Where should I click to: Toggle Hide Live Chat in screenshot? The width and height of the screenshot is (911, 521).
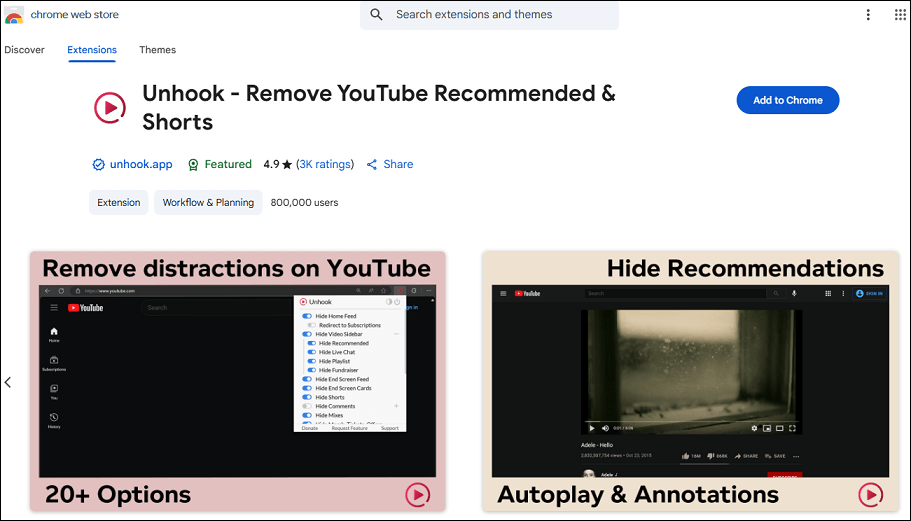pos(311,352)
